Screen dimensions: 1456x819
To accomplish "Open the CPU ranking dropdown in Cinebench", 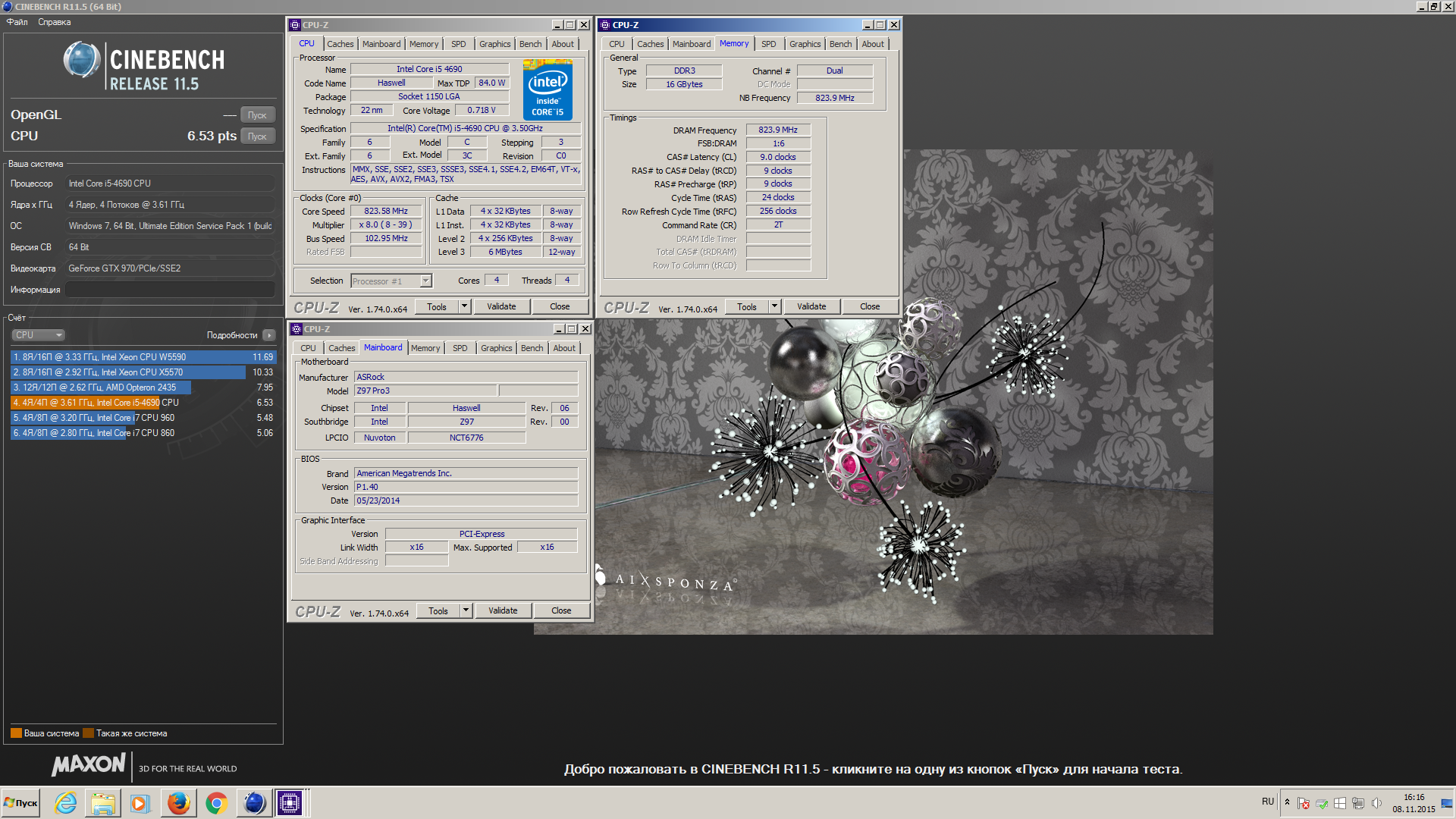I will (x=38, y=335).
